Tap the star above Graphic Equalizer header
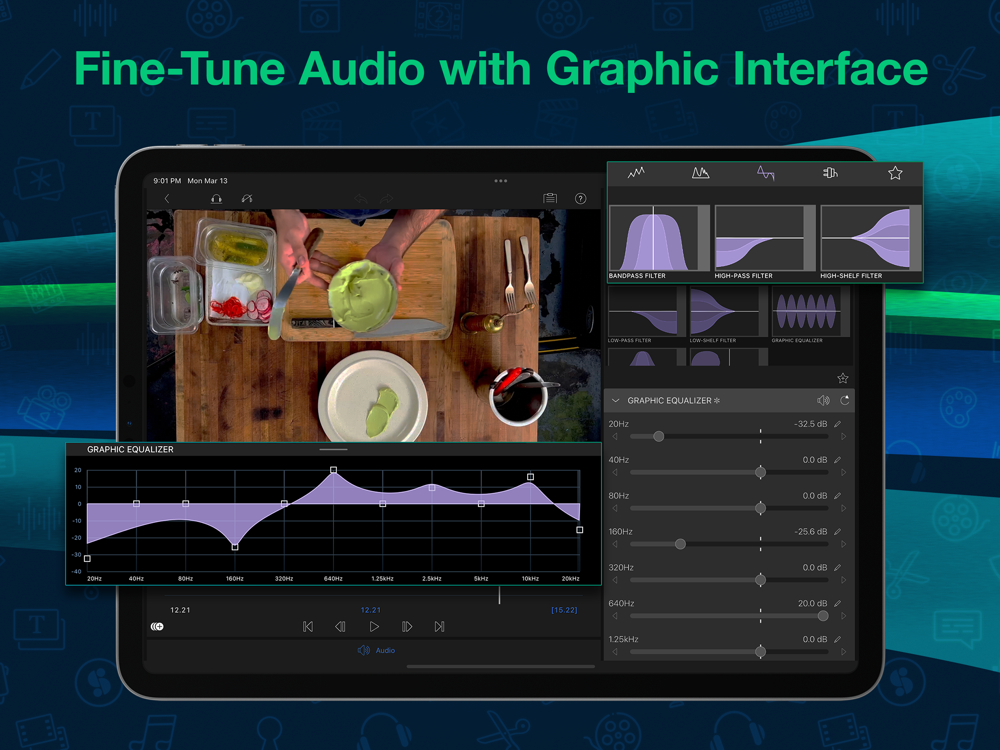The height and width of the screenshot is (750, 1000). (x=842, y=378)
